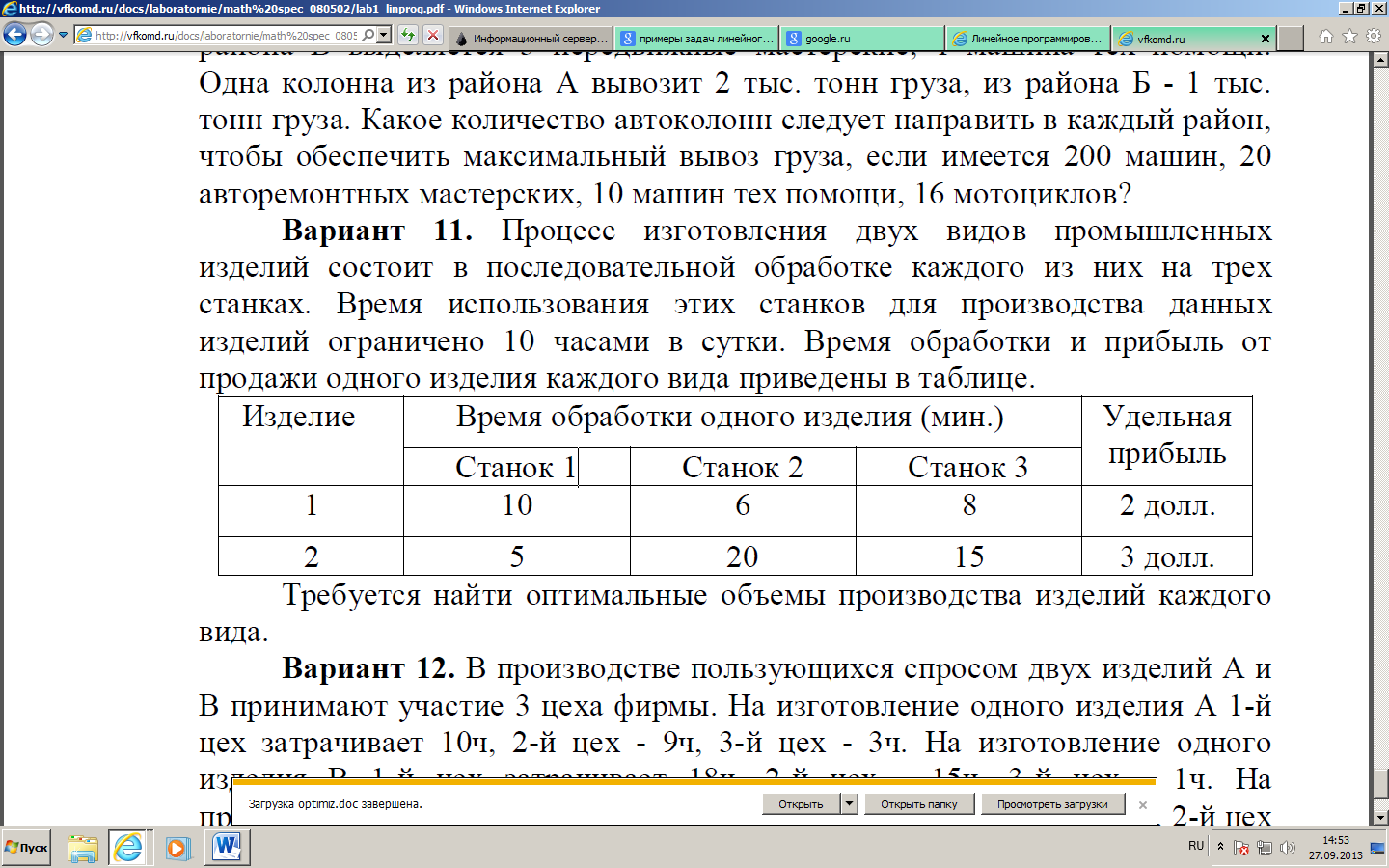1389x868 pixels.
Task: Click table header 'Станок 3'
Action: (x=967, y=468)
